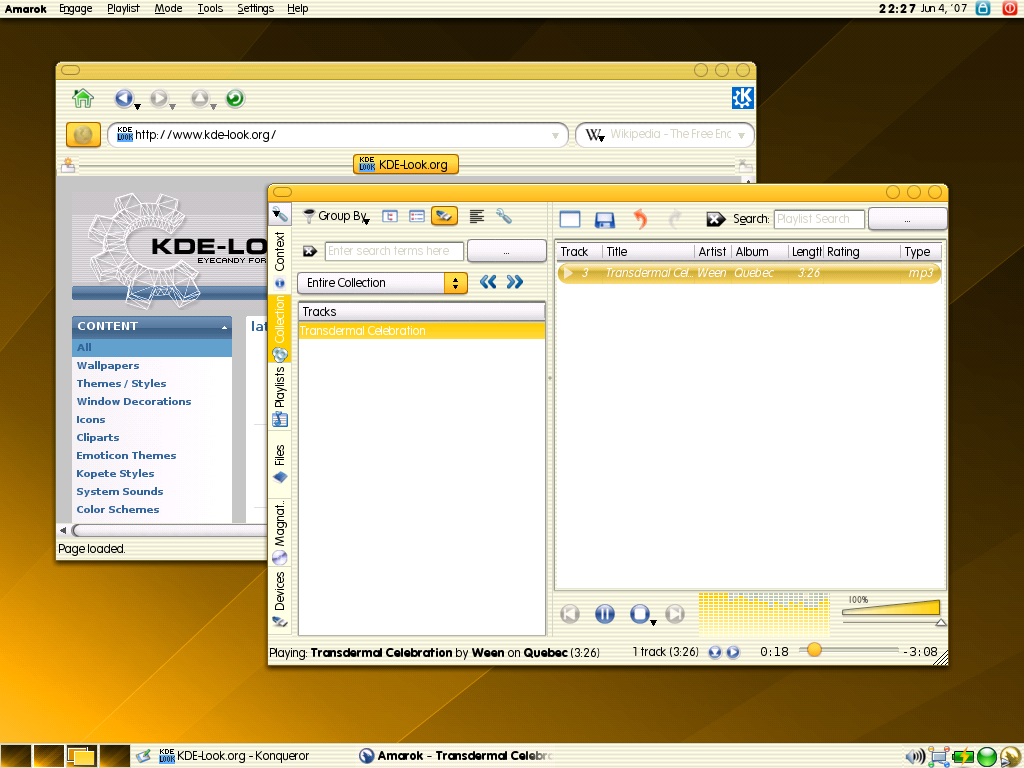Image resolution: width=1024 pixels, height=768 pixels.
Task: Click the Forward arrow in Konqueror
Action: [x=159, y=98]
